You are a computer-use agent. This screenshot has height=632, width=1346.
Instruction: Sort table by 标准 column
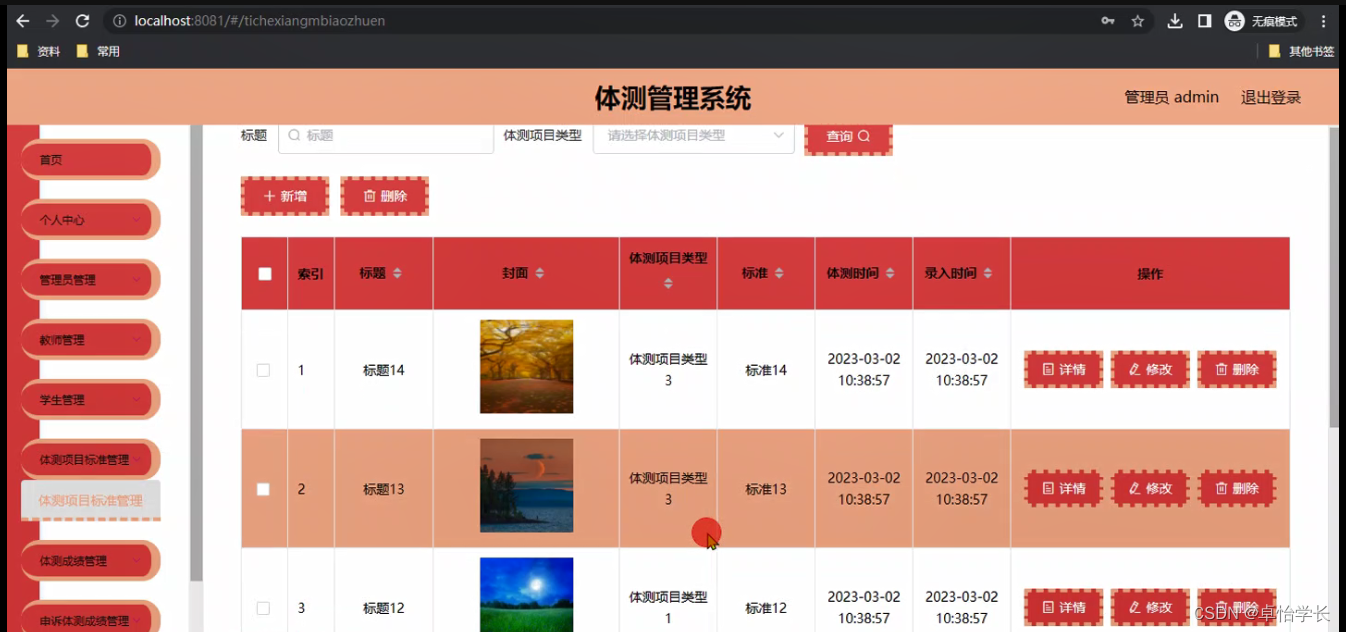(x=779, y=273)
